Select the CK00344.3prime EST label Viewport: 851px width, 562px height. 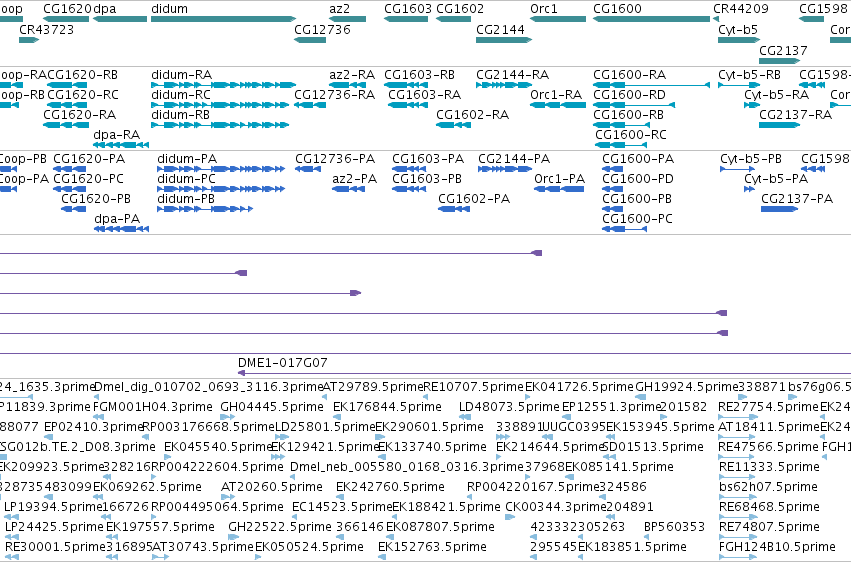555,506
